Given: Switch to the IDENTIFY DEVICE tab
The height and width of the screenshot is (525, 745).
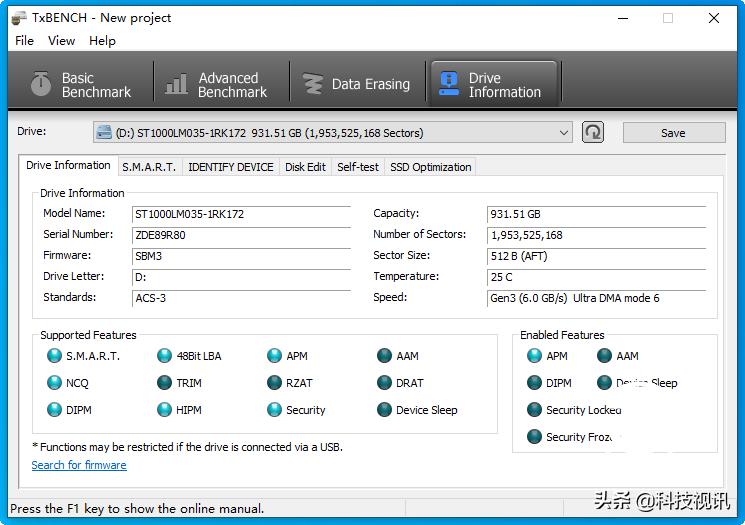Looking at the screenshot, I should point(230,167).
